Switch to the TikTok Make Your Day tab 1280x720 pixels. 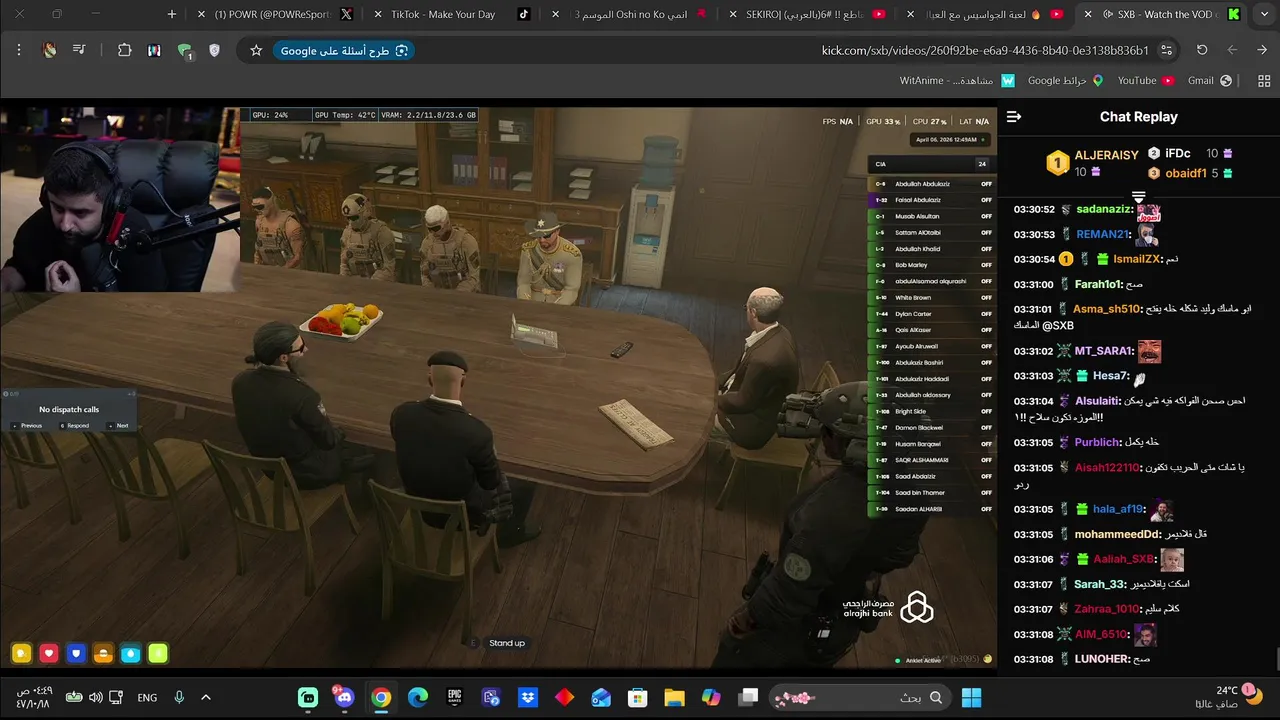click(452, 14)
